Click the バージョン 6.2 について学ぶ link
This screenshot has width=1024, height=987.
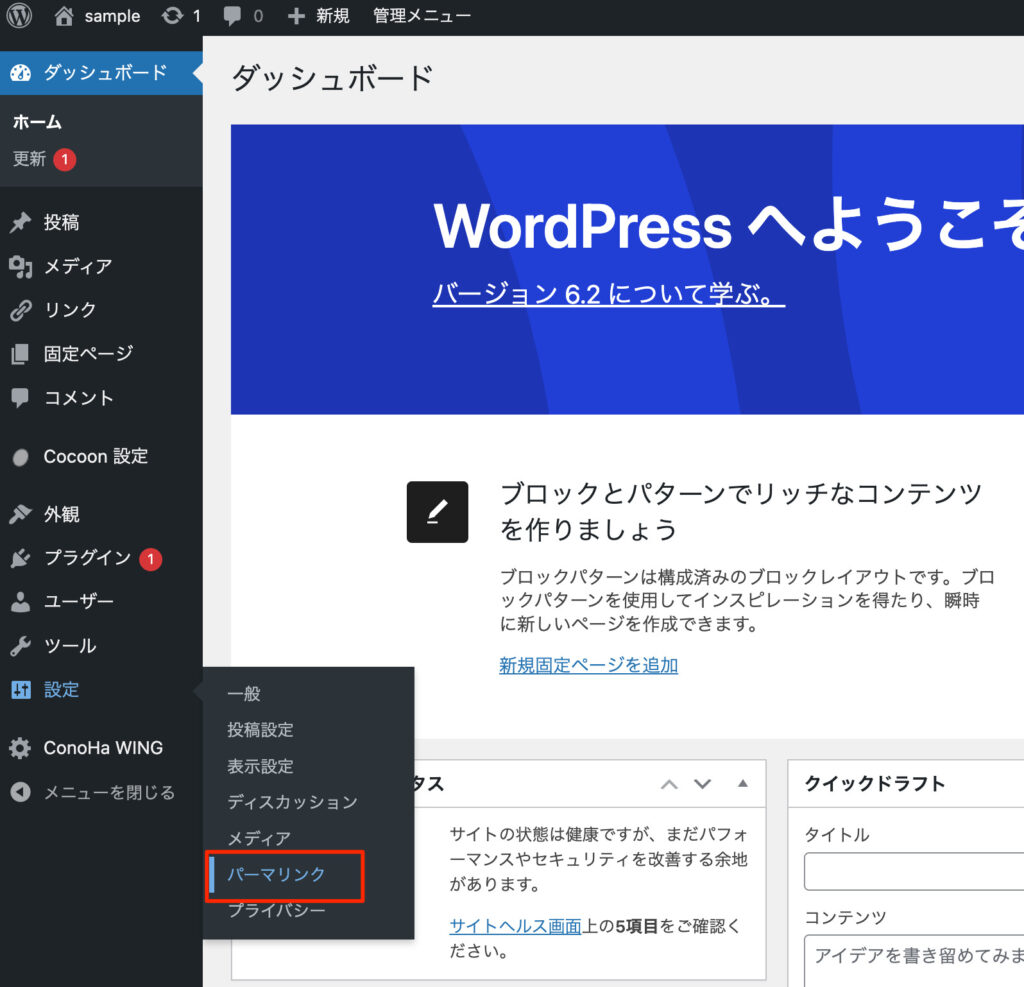click(x=609, y=294)
